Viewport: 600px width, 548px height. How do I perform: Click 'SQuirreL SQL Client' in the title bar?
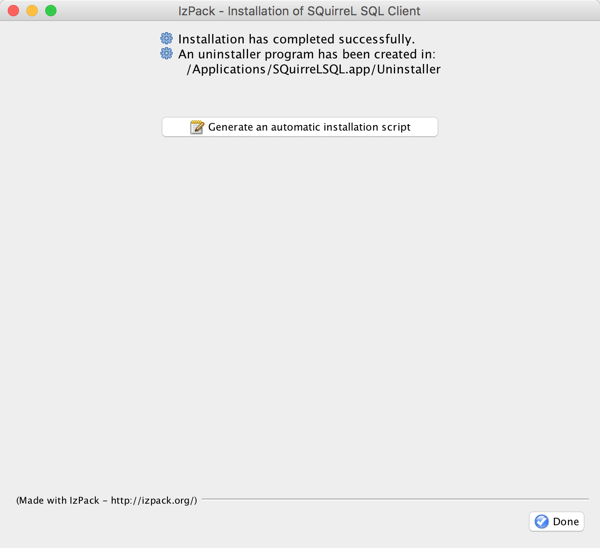(364, 11)
